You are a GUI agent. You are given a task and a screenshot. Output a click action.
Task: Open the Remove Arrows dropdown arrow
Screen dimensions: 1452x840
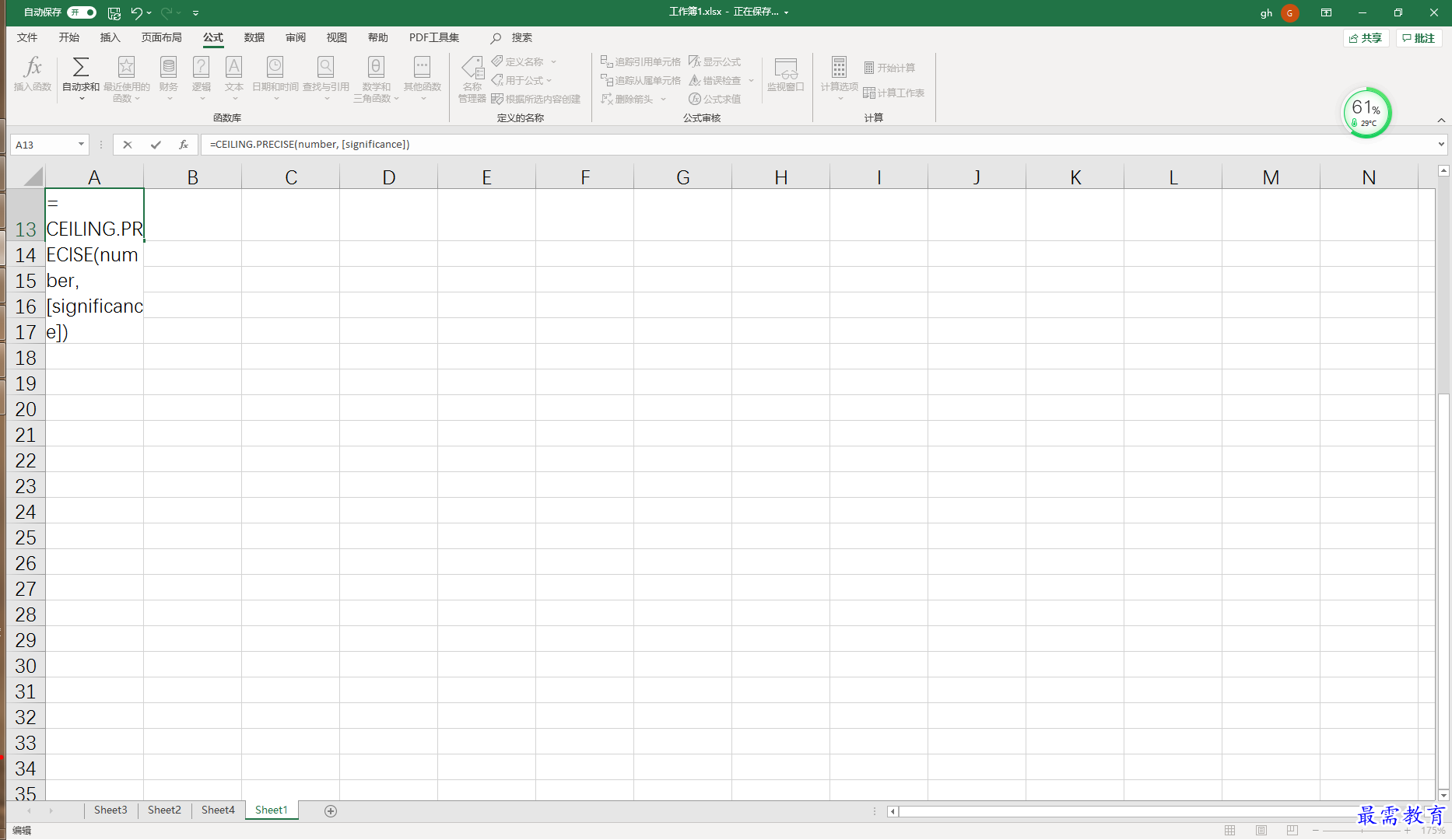pos(663,99)
